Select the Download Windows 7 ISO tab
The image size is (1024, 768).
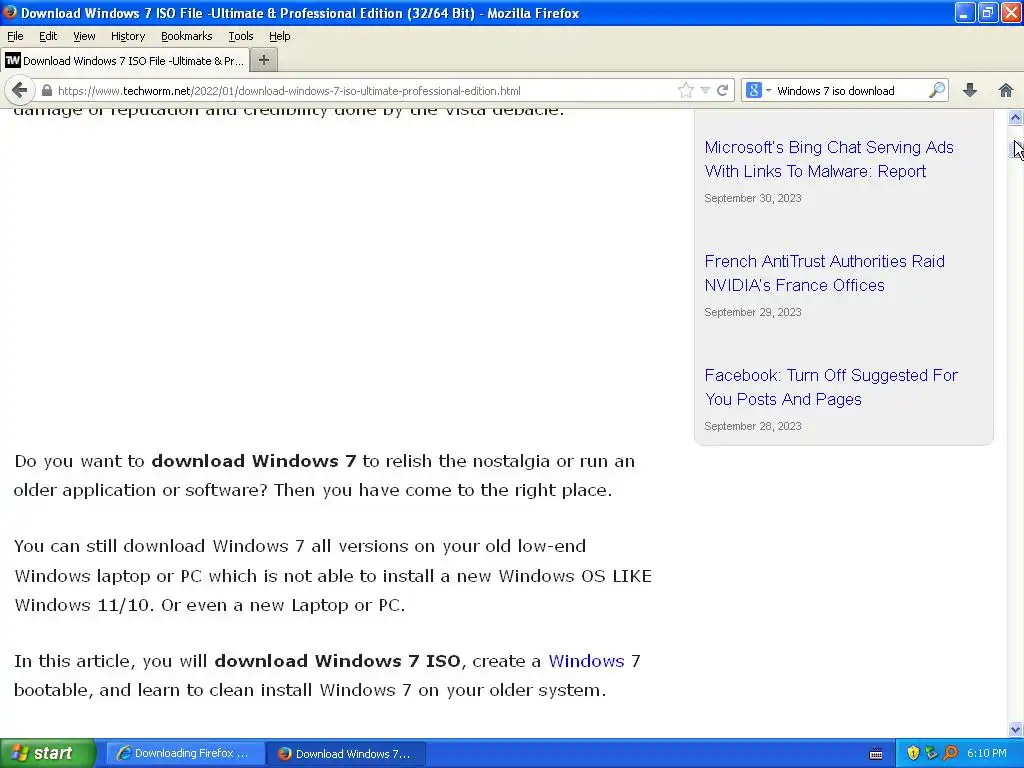pos(125,61)
